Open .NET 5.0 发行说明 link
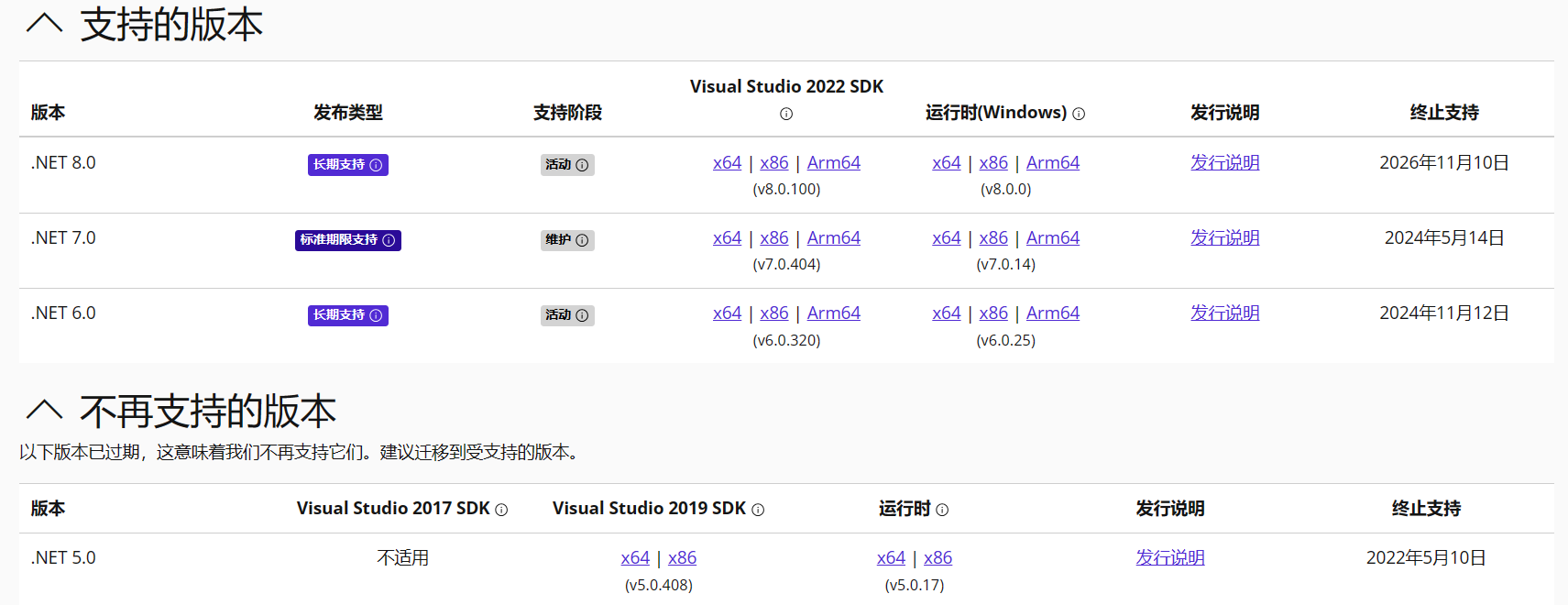 coord(1170,557)
